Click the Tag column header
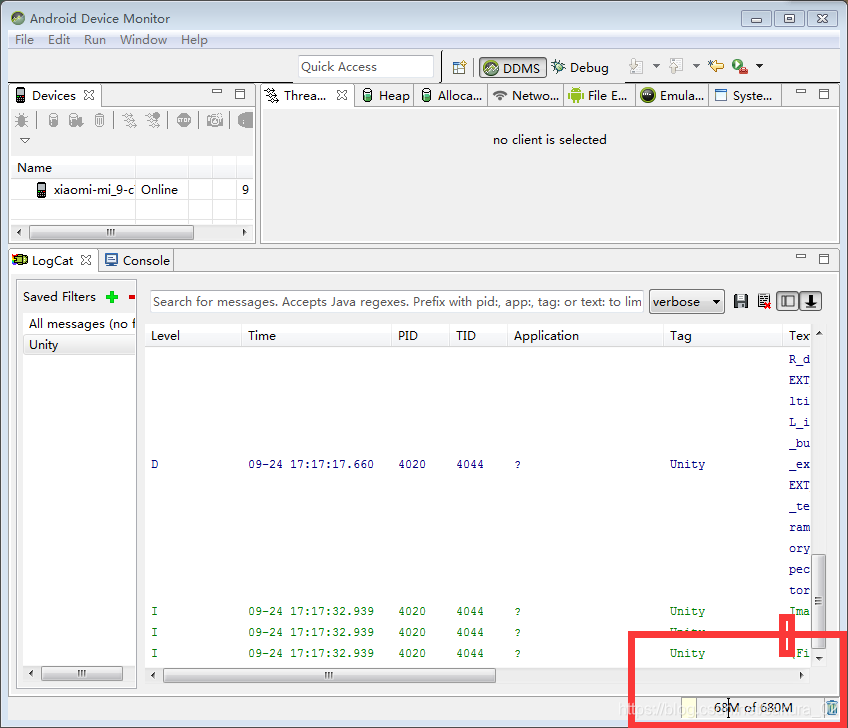The height and width of the screenshot is (728, 848). 723,336
